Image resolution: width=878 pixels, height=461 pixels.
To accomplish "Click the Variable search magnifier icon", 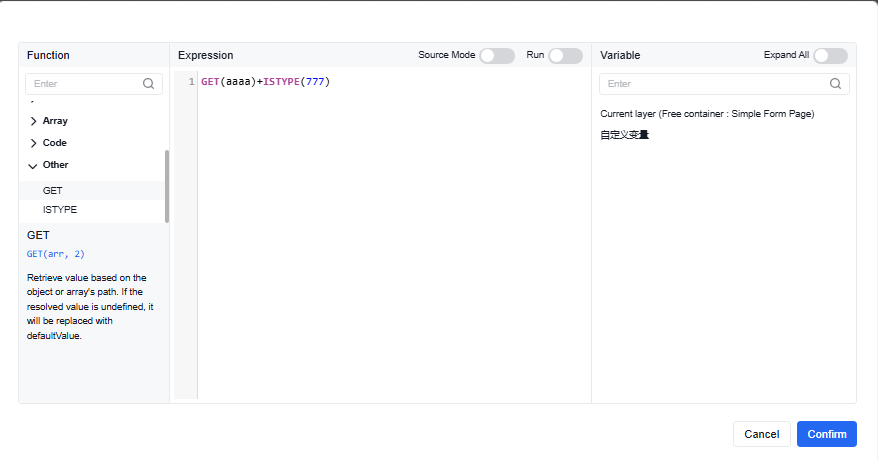I will (836, 84).
